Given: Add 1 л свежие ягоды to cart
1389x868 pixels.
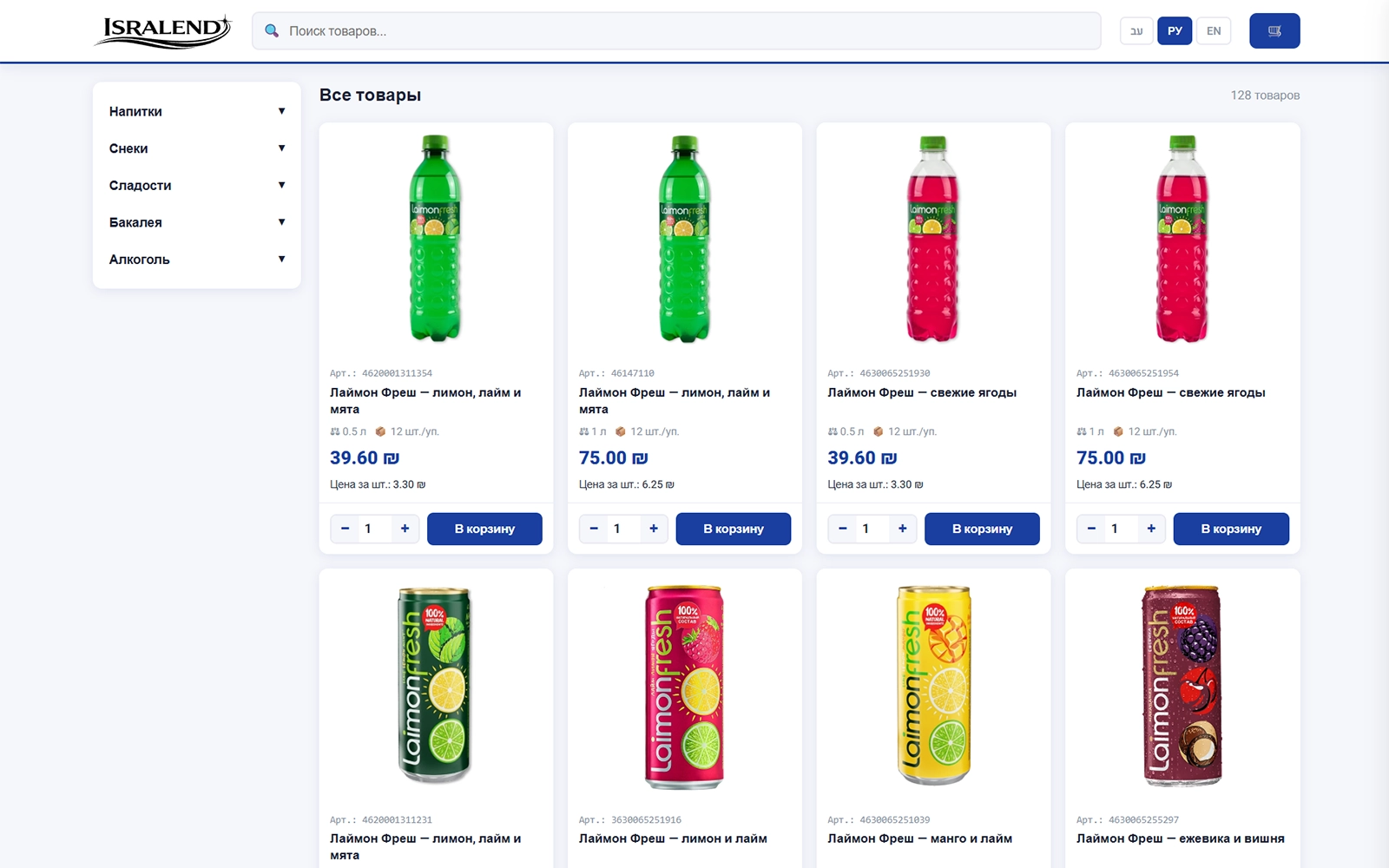Looking at the screenshot, I should [1231, 529].
